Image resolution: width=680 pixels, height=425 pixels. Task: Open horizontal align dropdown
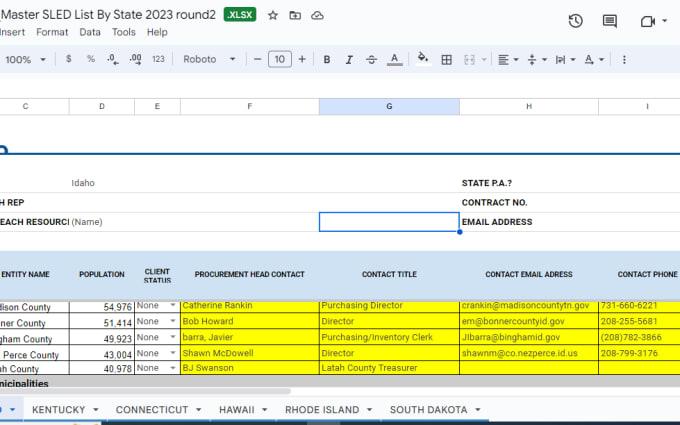(x=508, y=59)
